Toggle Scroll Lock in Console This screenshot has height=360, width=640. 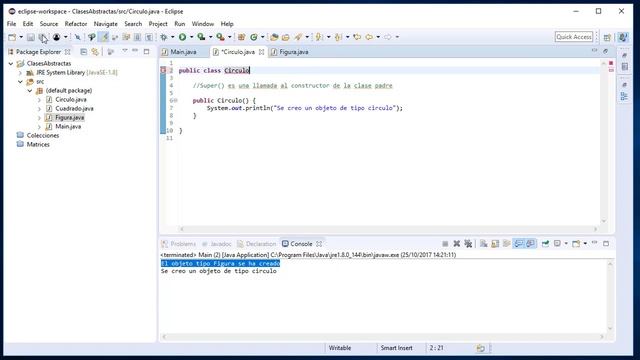tap(495, 244)
